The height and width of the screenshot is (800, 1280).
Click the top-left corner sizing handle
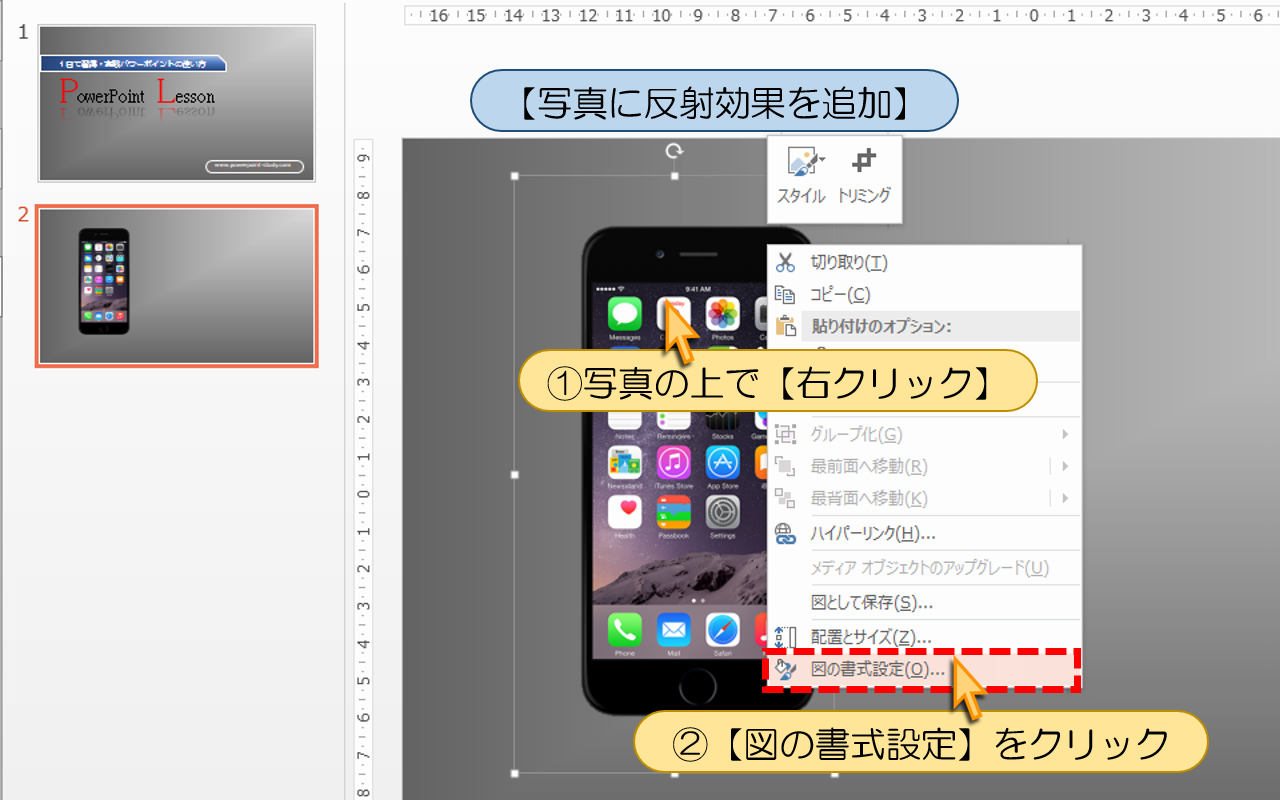tap(515, 176)
